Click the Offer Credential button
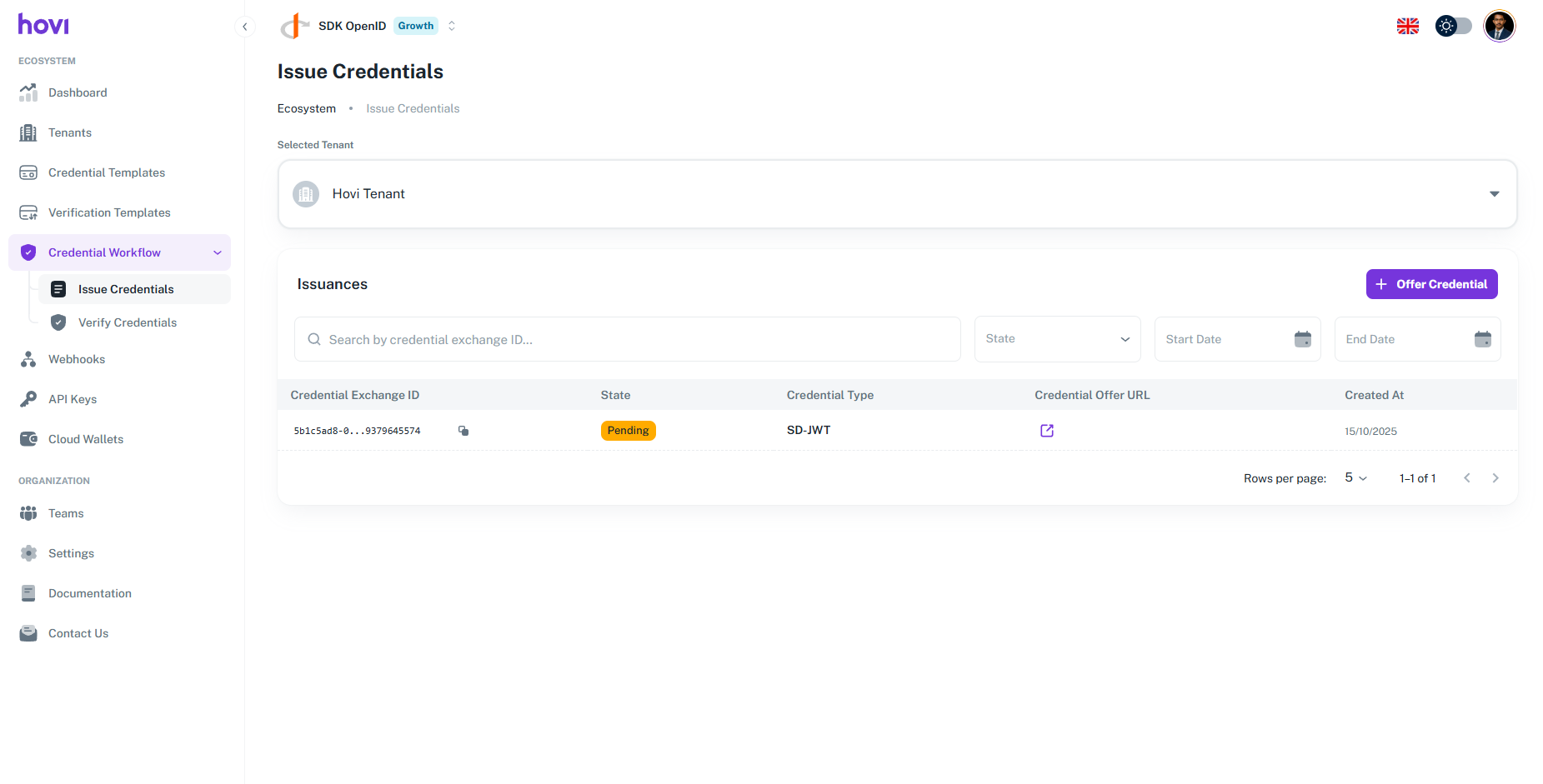Image resolution: width=1543 pixels, height=784 pixels. (1431, 284)
